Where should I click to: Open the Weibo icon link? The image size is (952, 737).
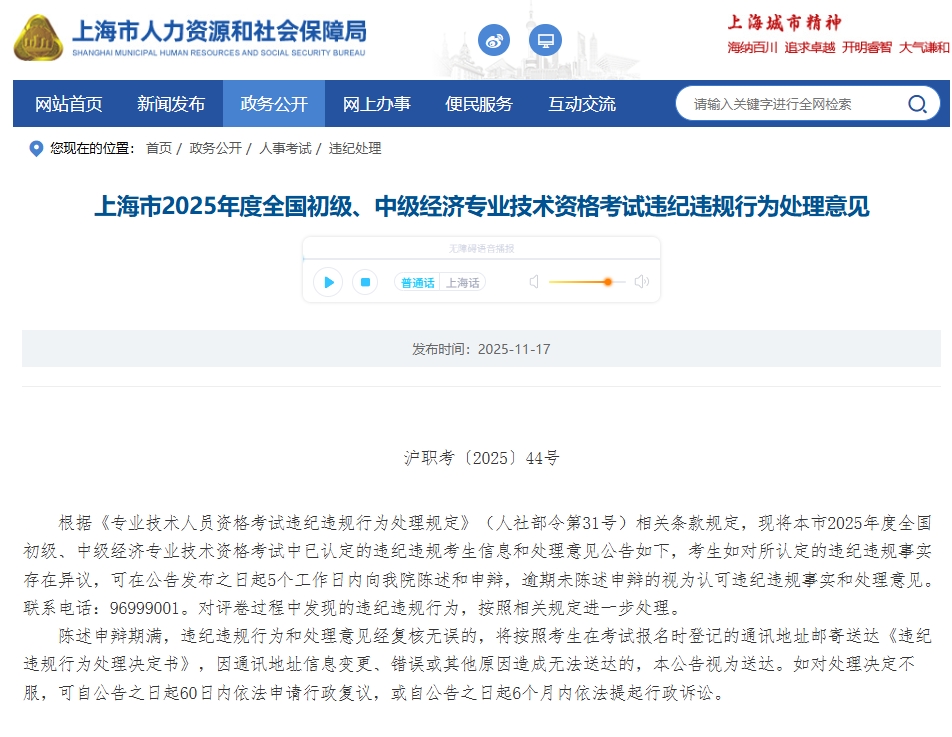pyautogui.click(x=494, y=41)
